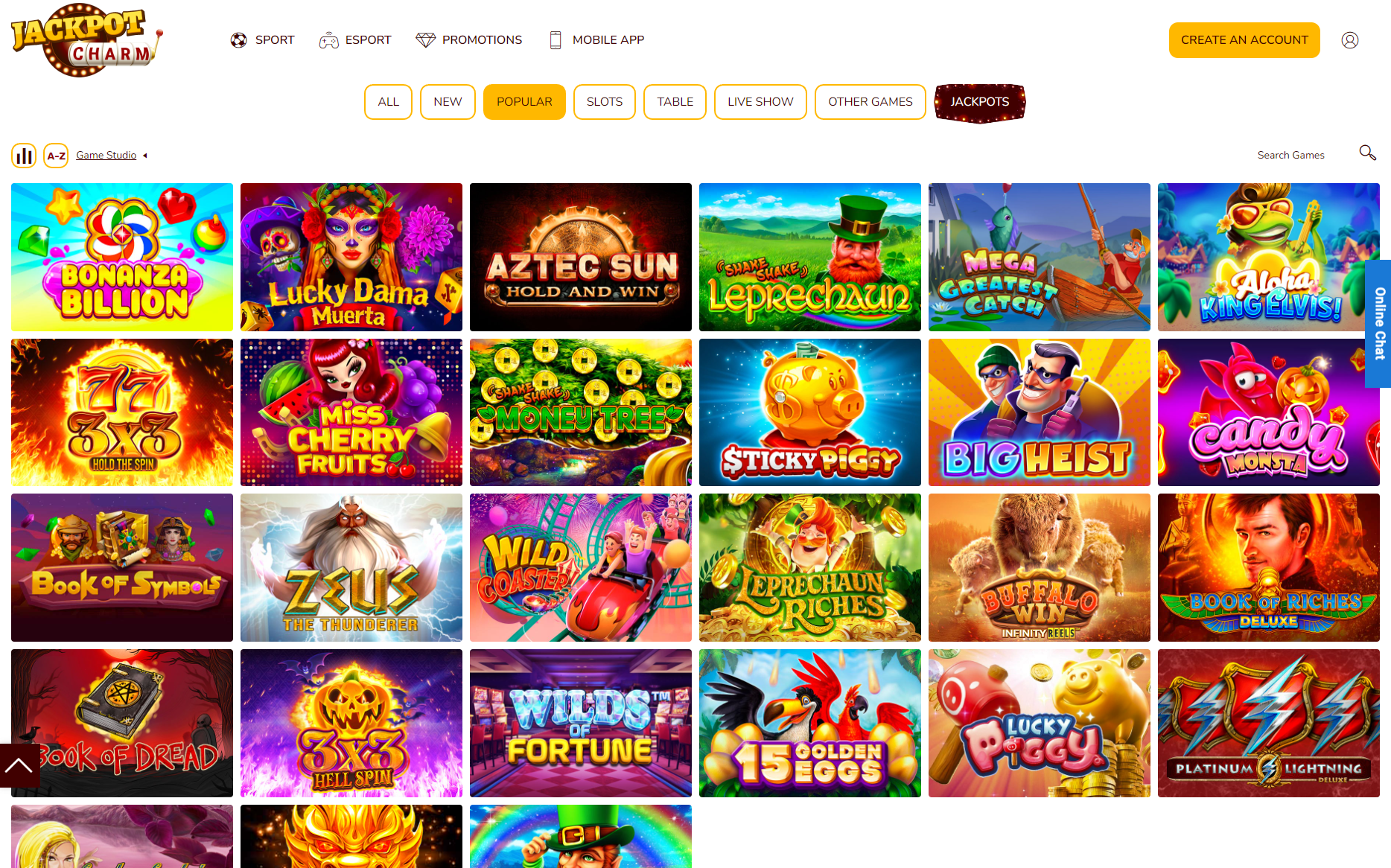Viewport: 1391px width, 868px height.
Task: Open the Aztec Sun game thumbnail
Action: (581, 258)
